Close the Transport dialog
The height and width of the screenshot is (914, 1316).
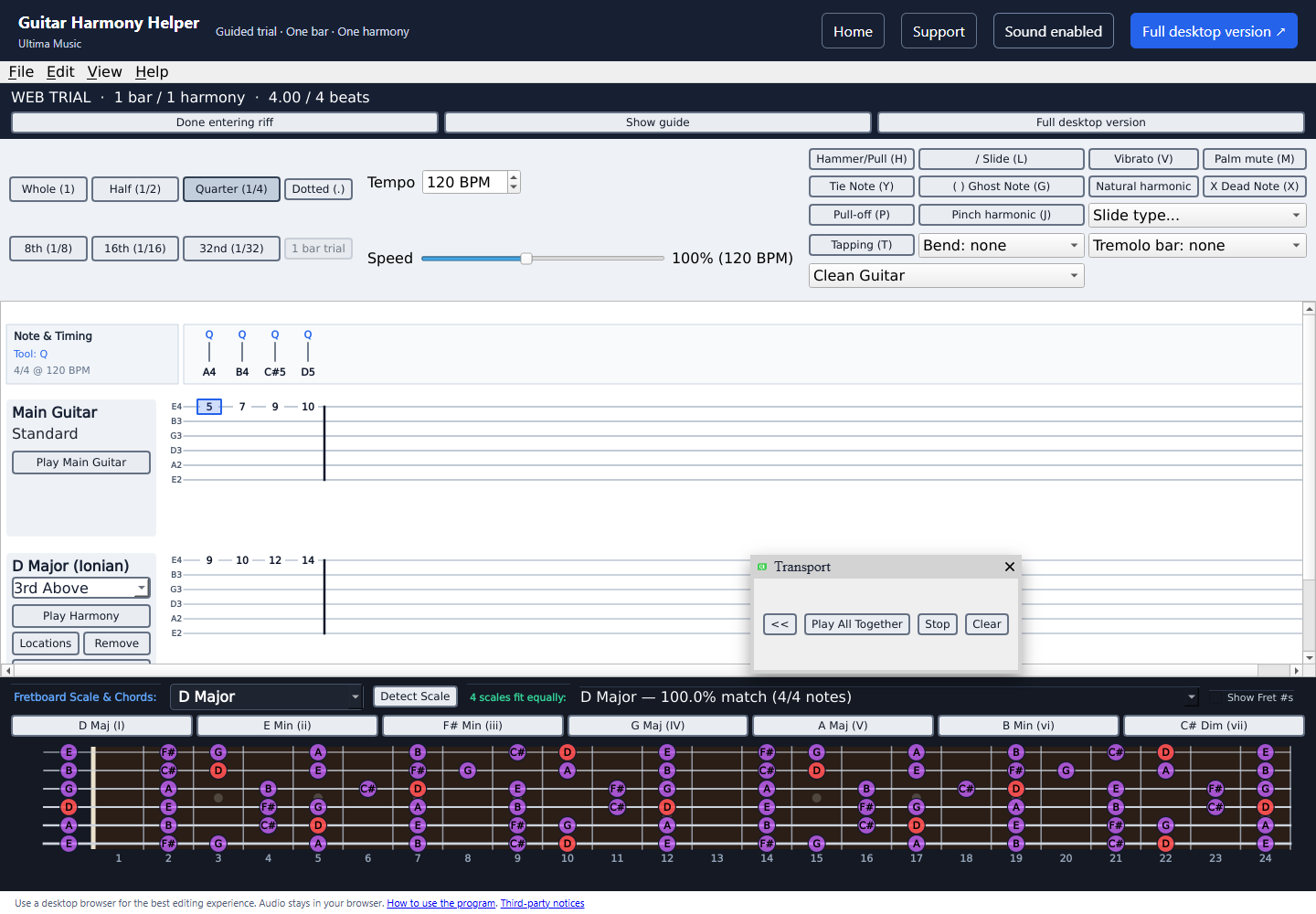[1010, 567]
